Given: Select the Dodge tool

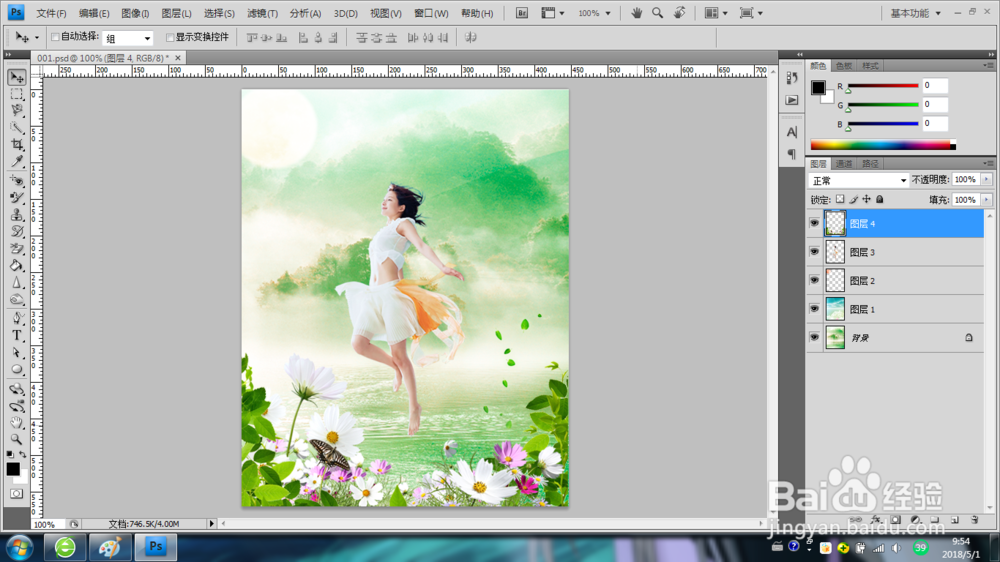Looking at the screenshot, I should click(17, 299).
